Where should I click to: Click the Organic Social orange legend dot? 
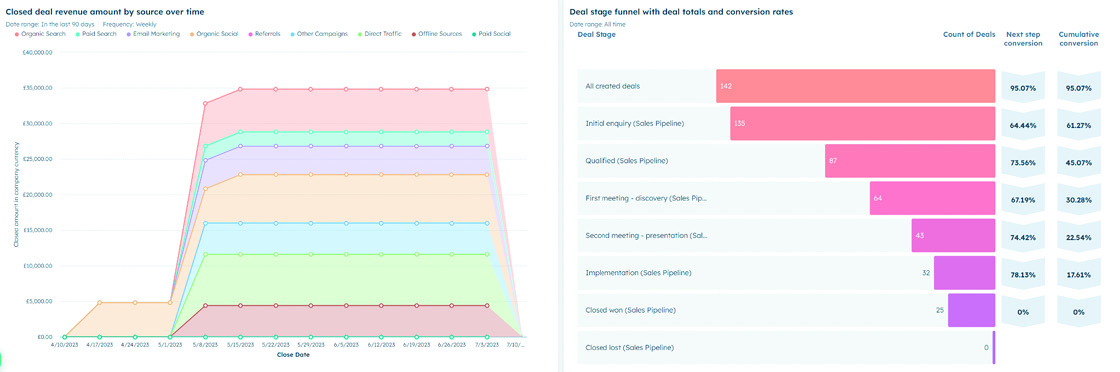pyautogui.click(x=192, y=34)
